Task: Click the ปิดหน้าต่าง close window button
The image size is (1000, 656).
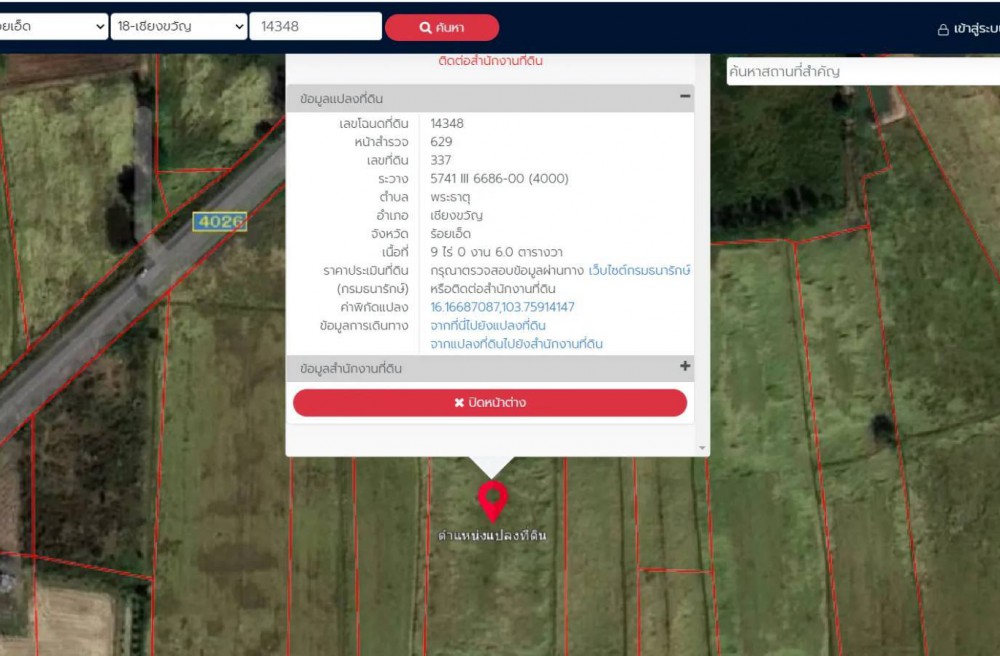Action: [490, 403]
